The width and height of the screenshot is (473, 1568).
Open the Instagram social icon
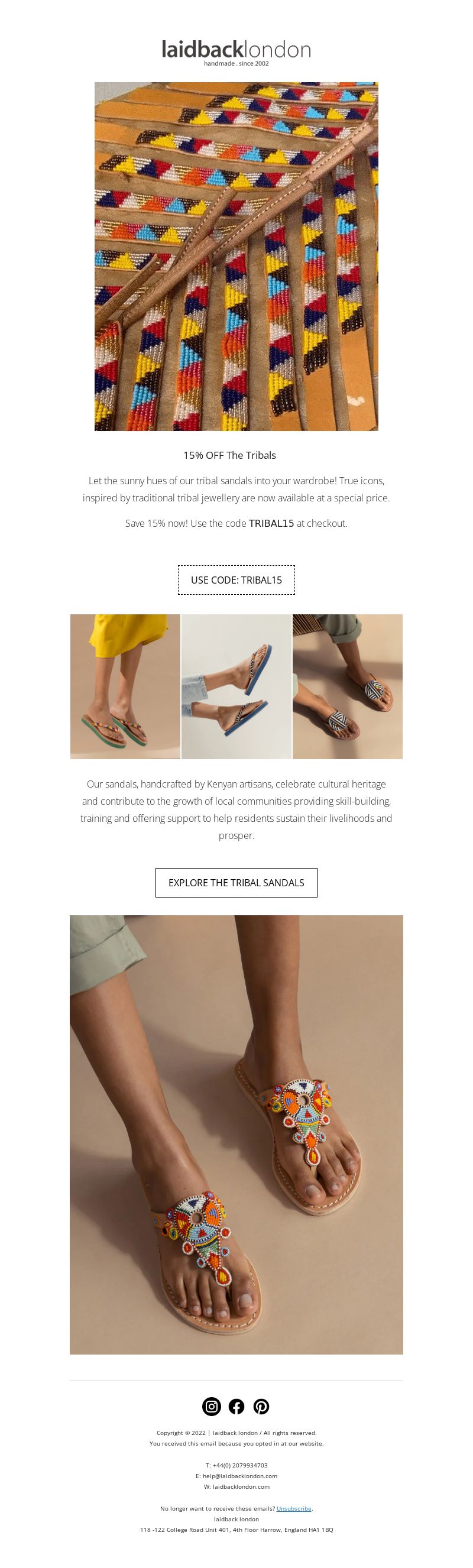(211, 1406)
